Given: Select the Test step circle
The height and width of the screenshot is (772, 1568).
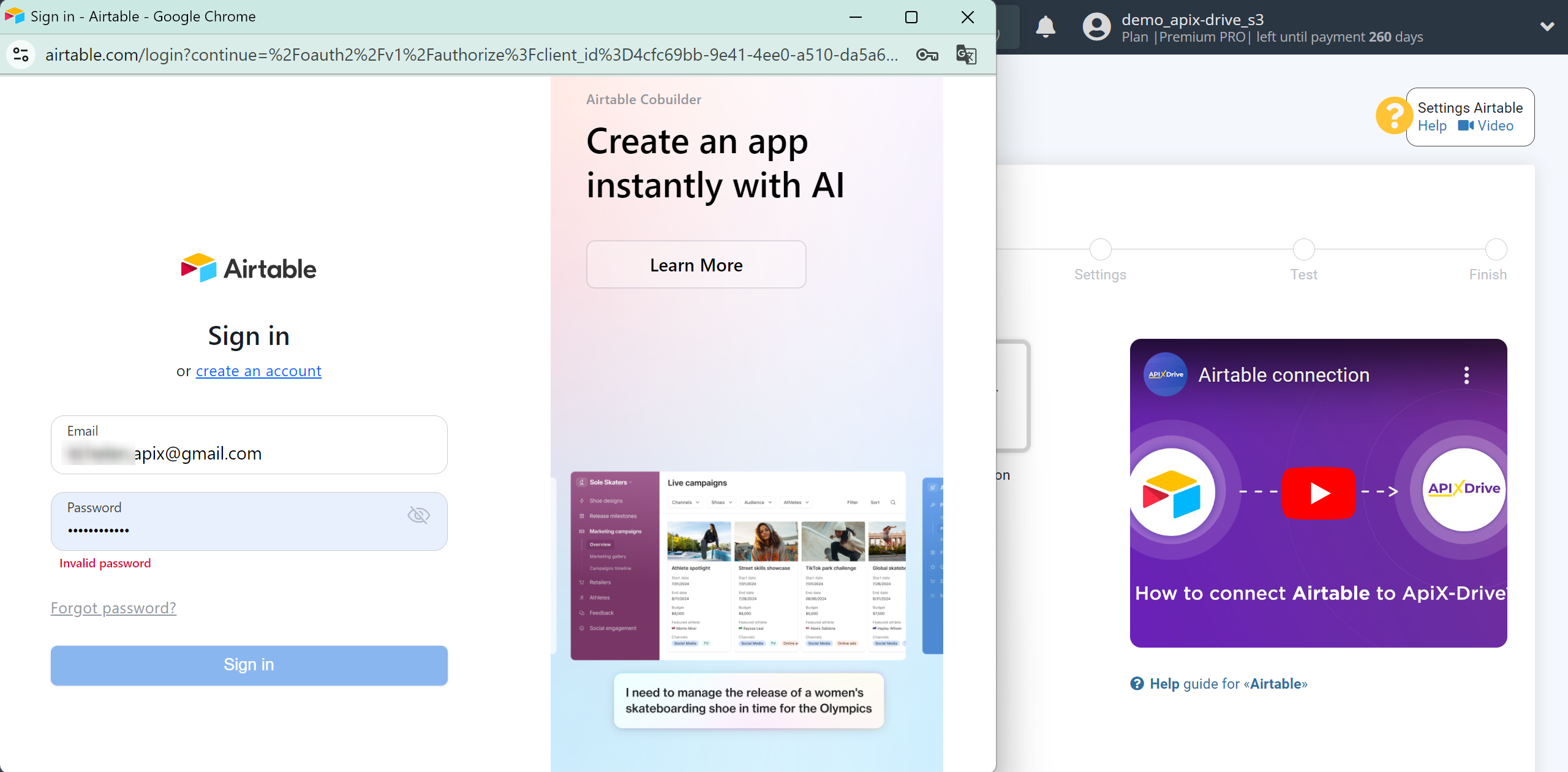Looking at the screenshot, I should (x=1304, y=249).
